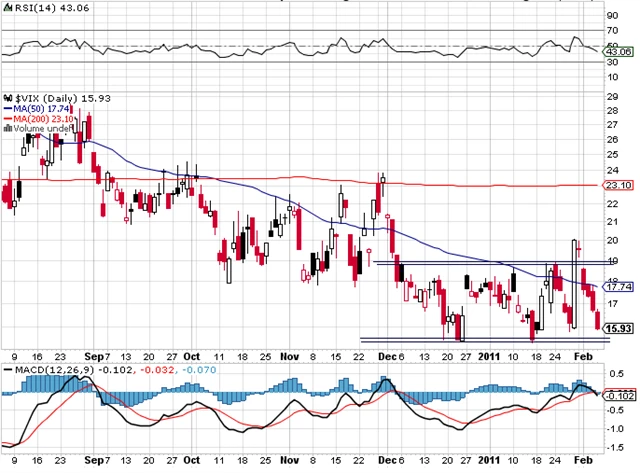Click the volume bars icon beside Volume undef
Image resolution: width=640 pixels, height=473 pixels.
(x=8, y=129)
